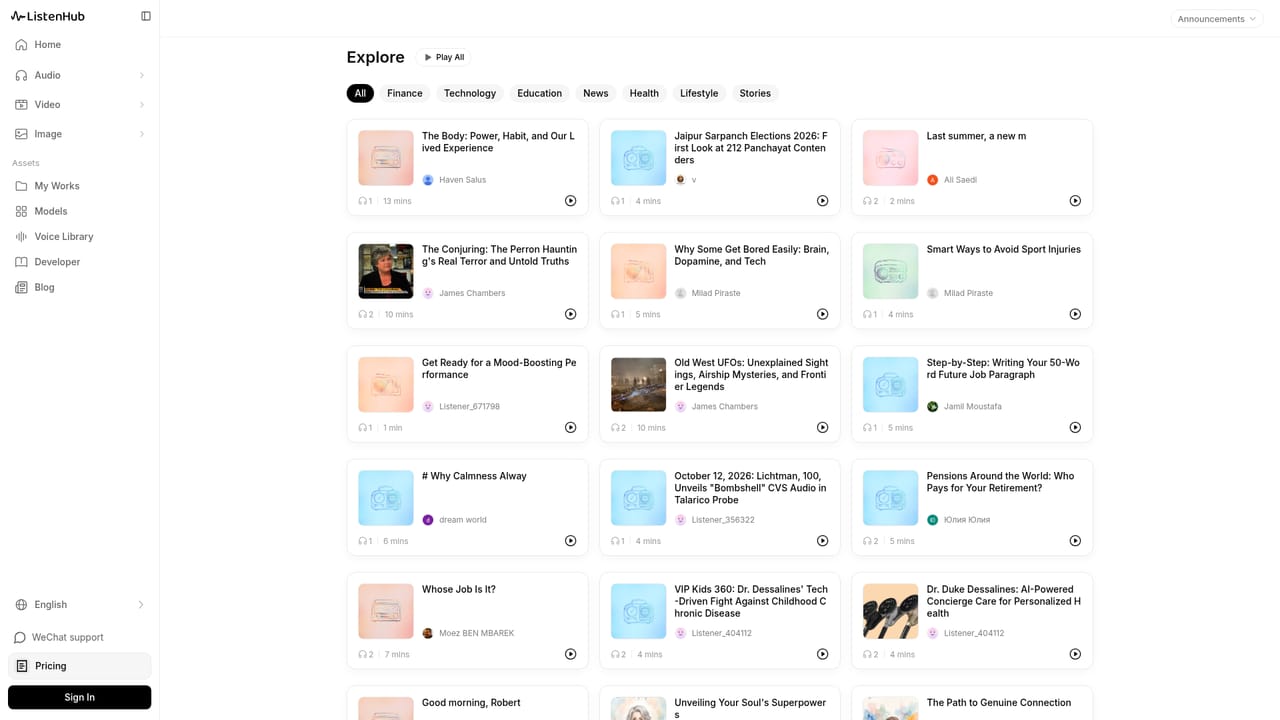The width and height of the screenshot is (1280, 720).
Task: Play "Pensions Around the World" episode
Action: (x=1075, y=541)
